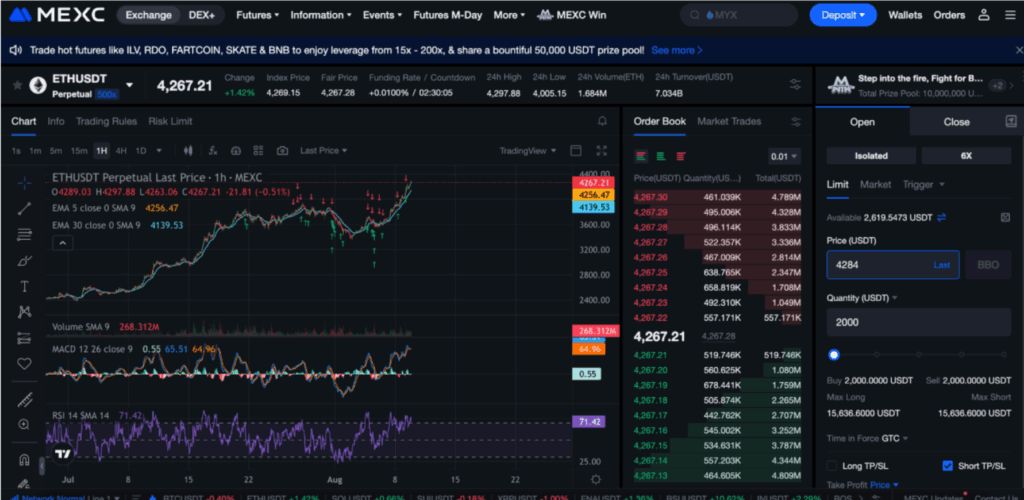Open the Risk Limit tab
Image resolution: width=1024 pixels, height=500 pixels.
point(170,121)
